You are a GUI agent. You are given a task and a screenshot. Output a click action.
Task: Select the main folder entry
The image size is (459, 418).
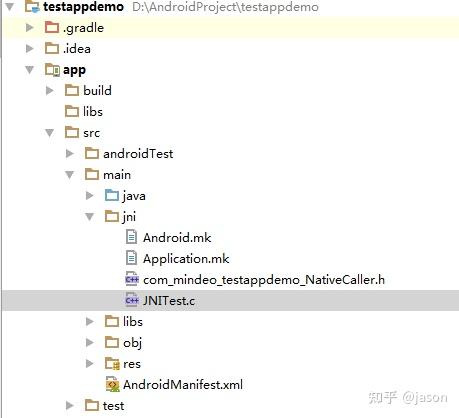[117, 175]
